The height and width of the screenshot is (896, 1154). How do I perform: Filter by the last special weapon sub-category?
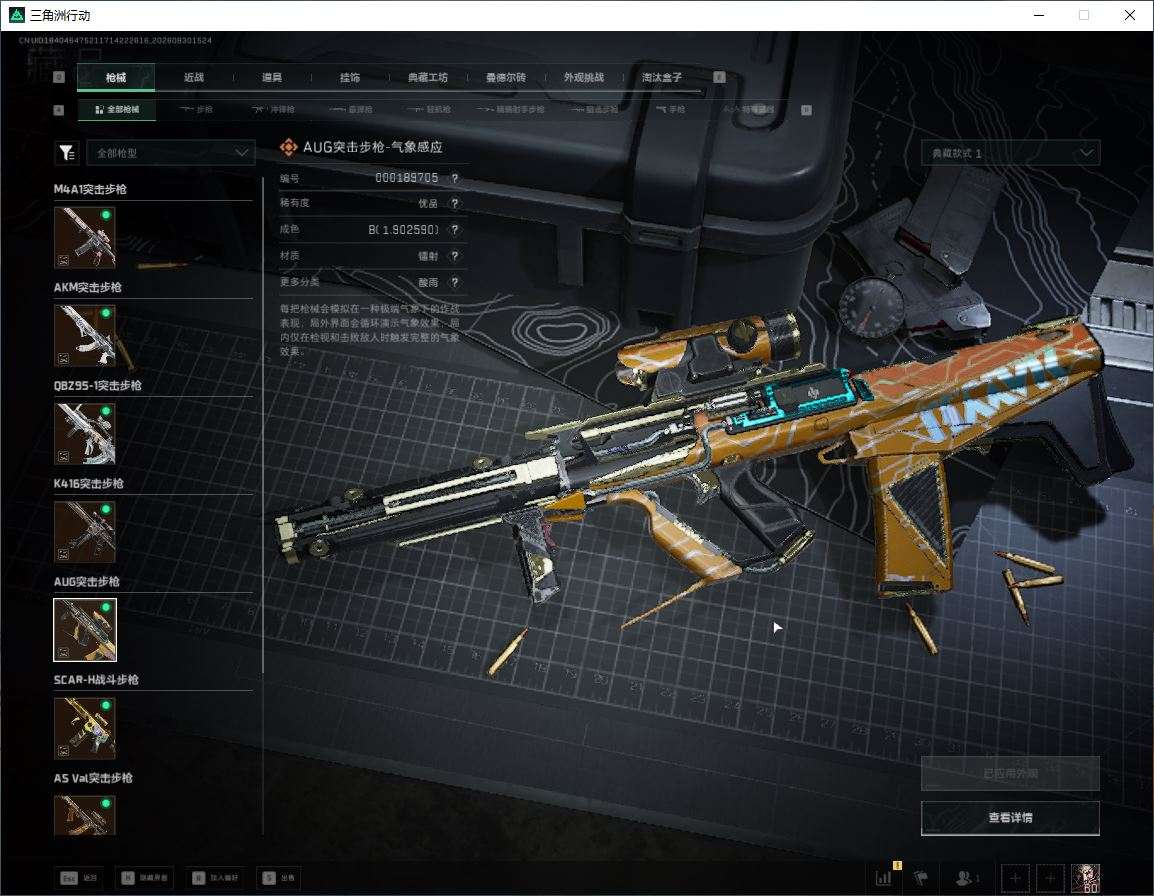coord(748,110)
